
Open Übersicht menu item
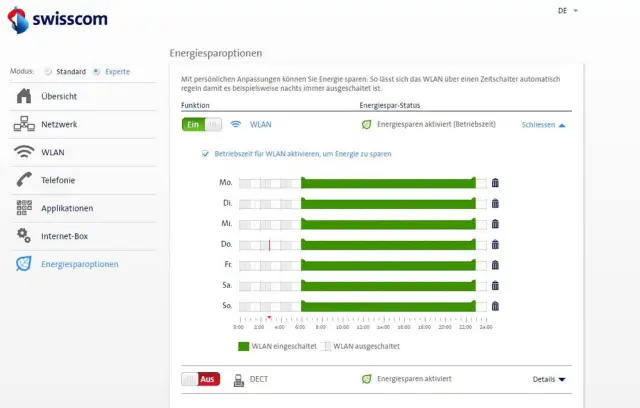83,96
